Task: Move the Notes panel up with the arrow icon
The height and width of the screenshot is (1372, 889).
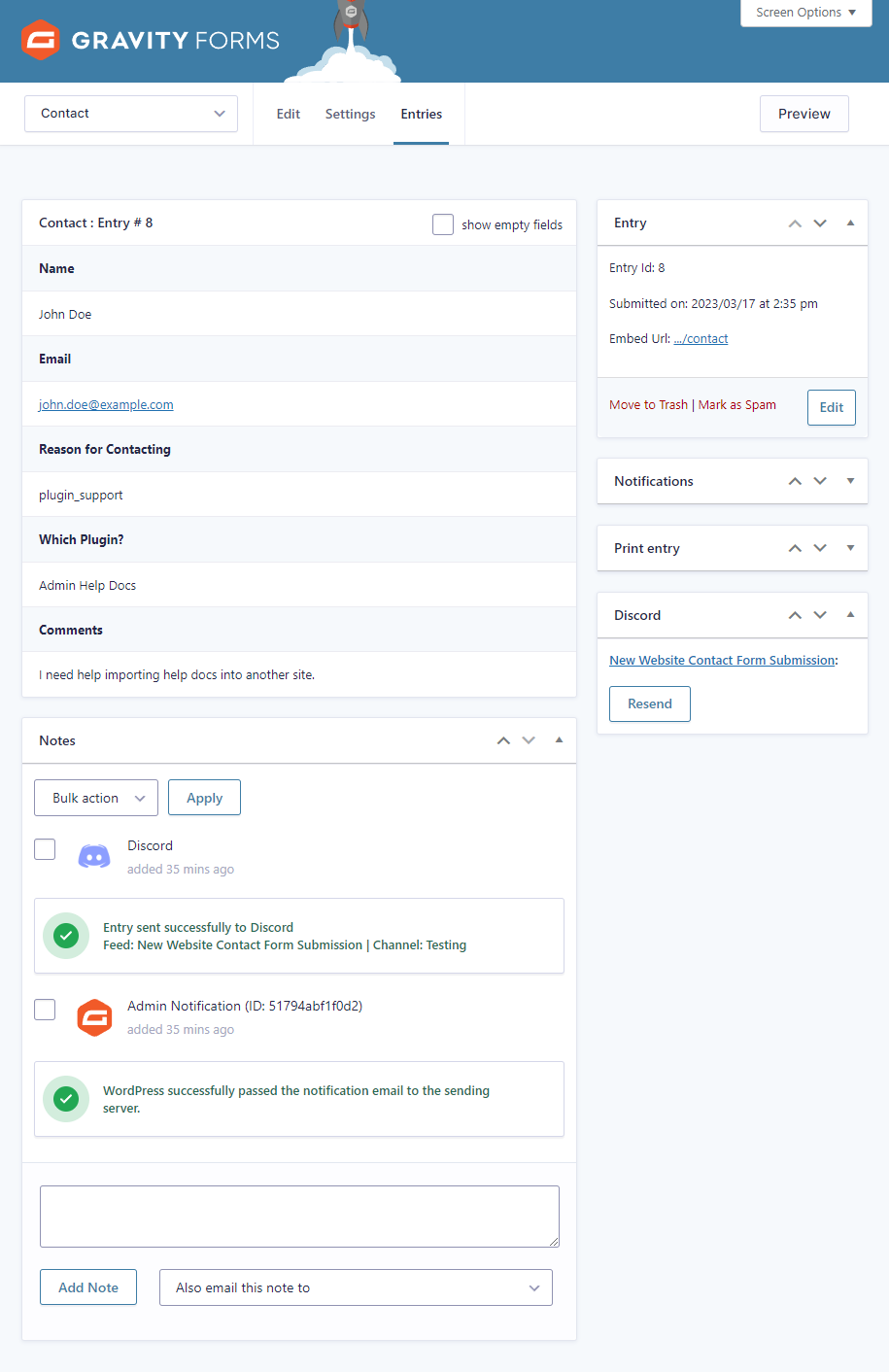Action: (x=503, y=739)
